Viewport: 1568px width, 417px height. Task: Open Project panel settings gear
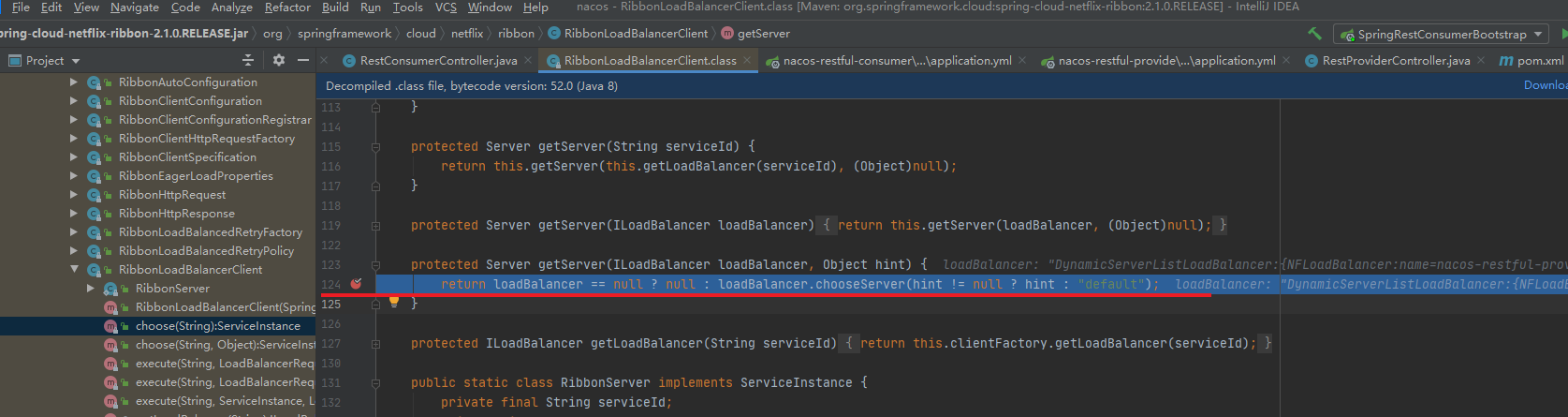[x=278, y=60]
